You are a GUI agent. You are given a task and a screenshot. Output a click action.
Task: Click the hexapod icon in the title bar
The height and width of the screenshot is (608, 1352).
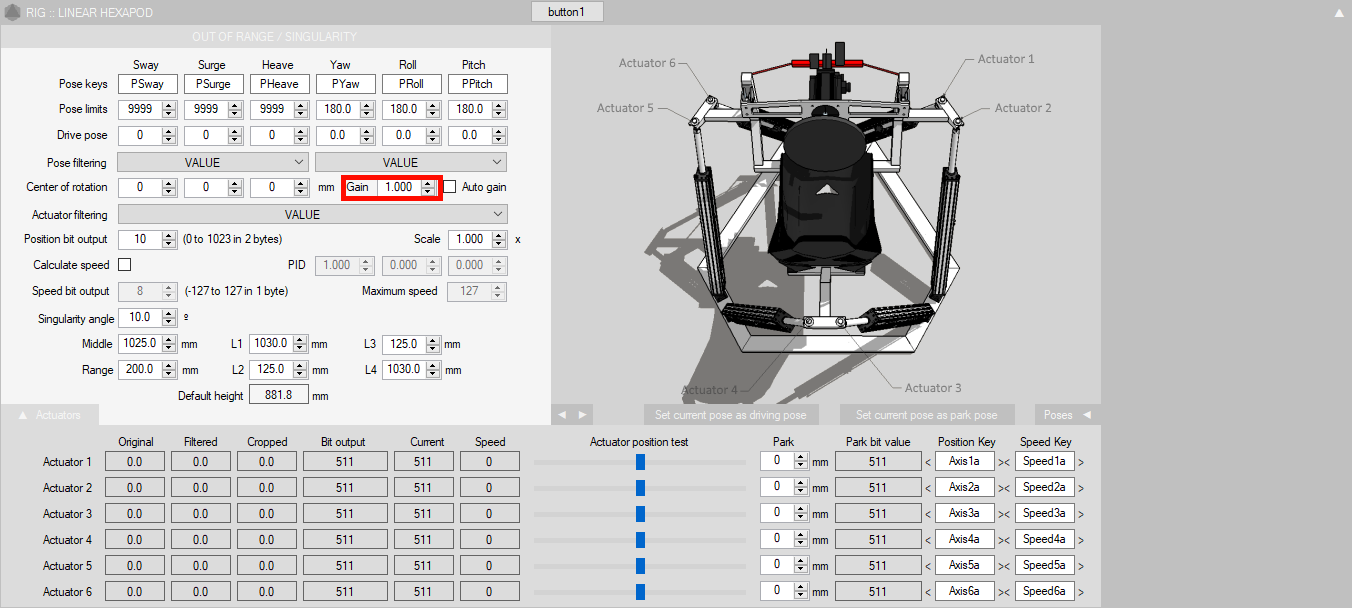click(12, 12)
